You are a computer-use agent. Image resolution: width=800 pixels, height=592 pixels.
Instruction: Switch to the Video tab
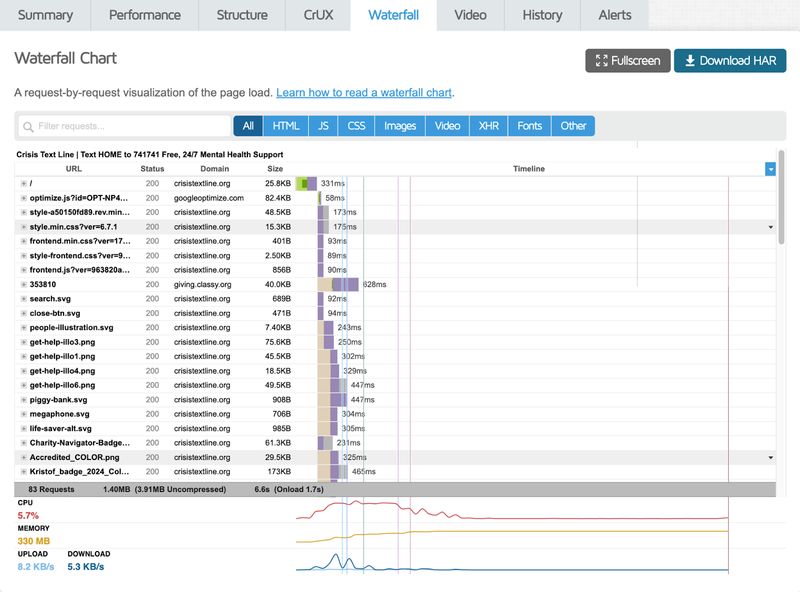point(470,16)
